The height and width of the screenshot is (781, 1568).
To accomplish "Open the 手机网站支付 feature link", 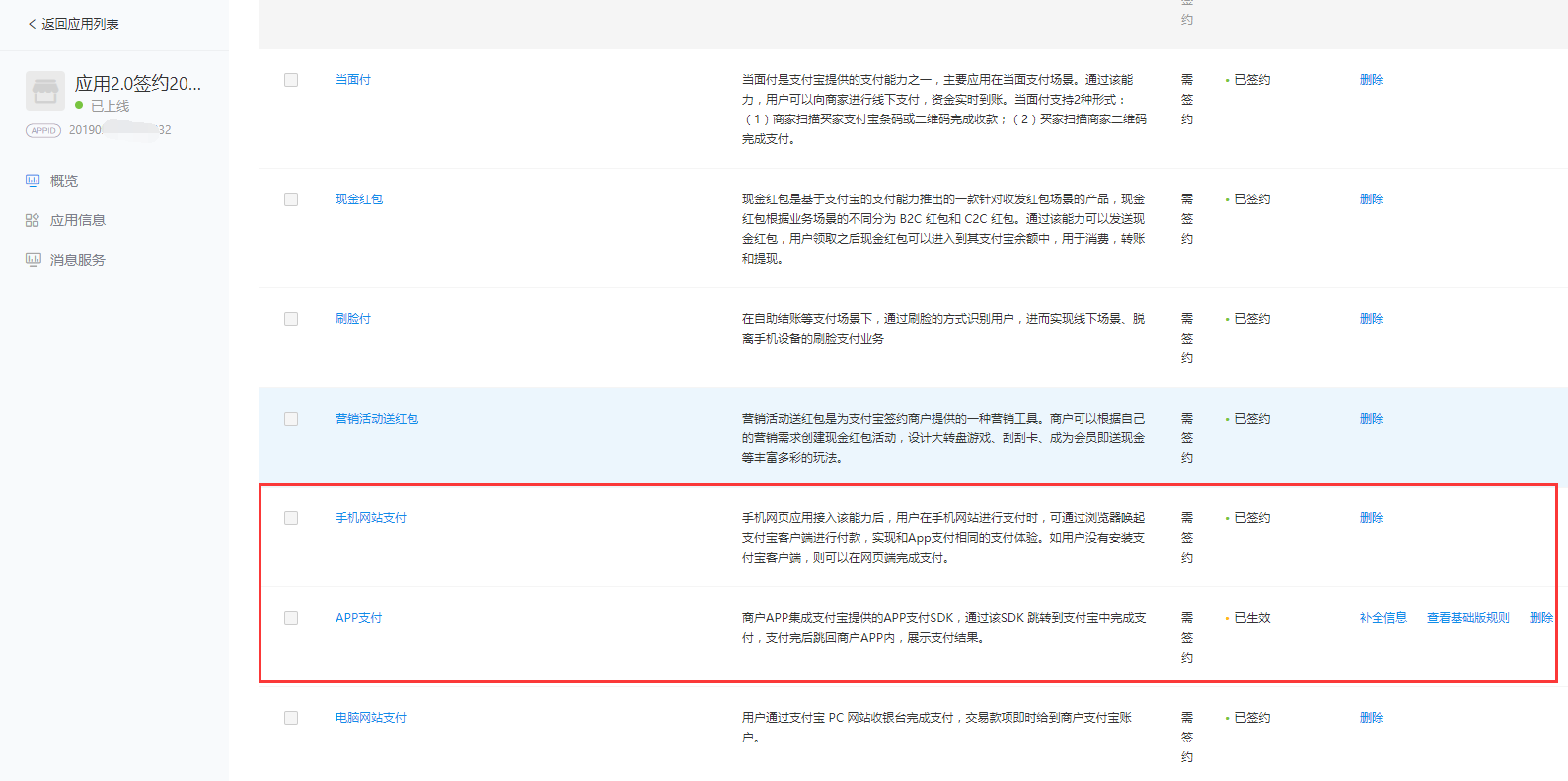I will coord(371,518).
